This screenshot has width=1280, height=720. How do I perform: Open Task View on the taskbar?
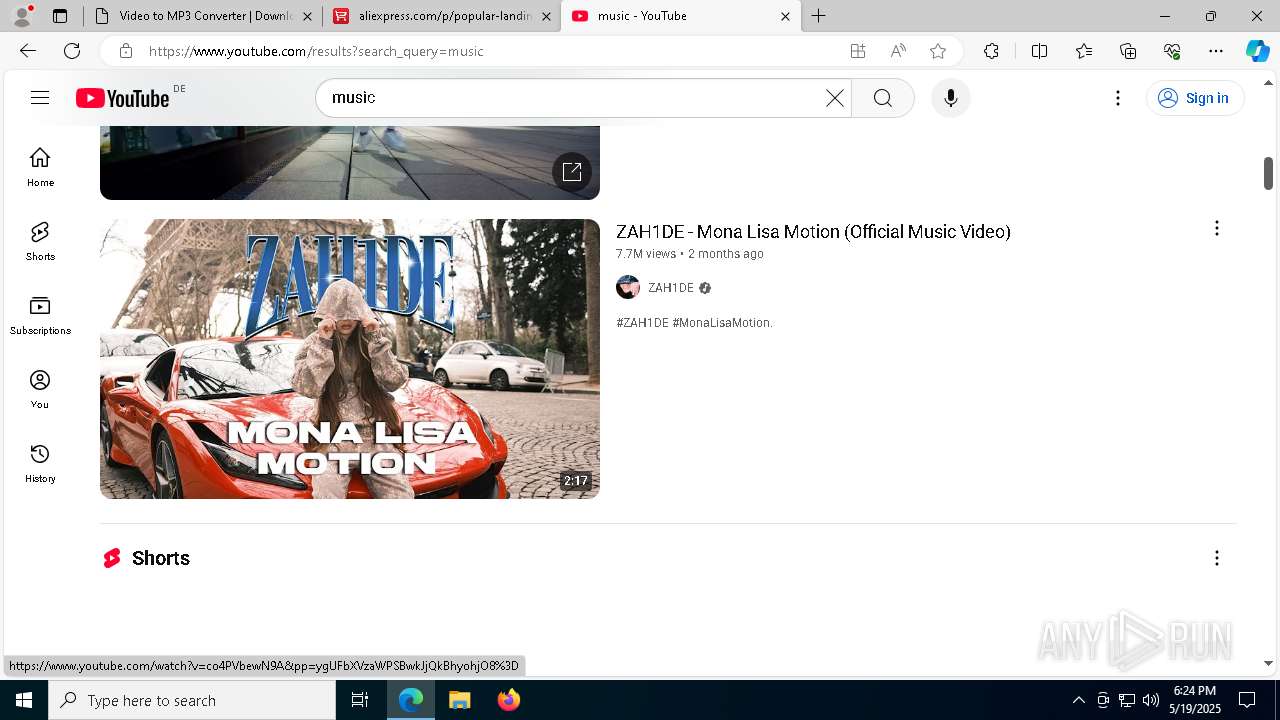click(360, 700)
